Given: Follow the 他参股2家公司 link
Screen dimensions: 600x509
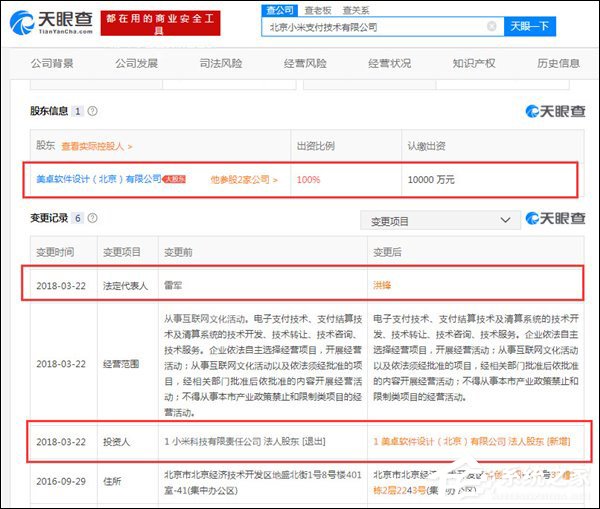Looking at the screenshot, I should (x=244, y=179).
